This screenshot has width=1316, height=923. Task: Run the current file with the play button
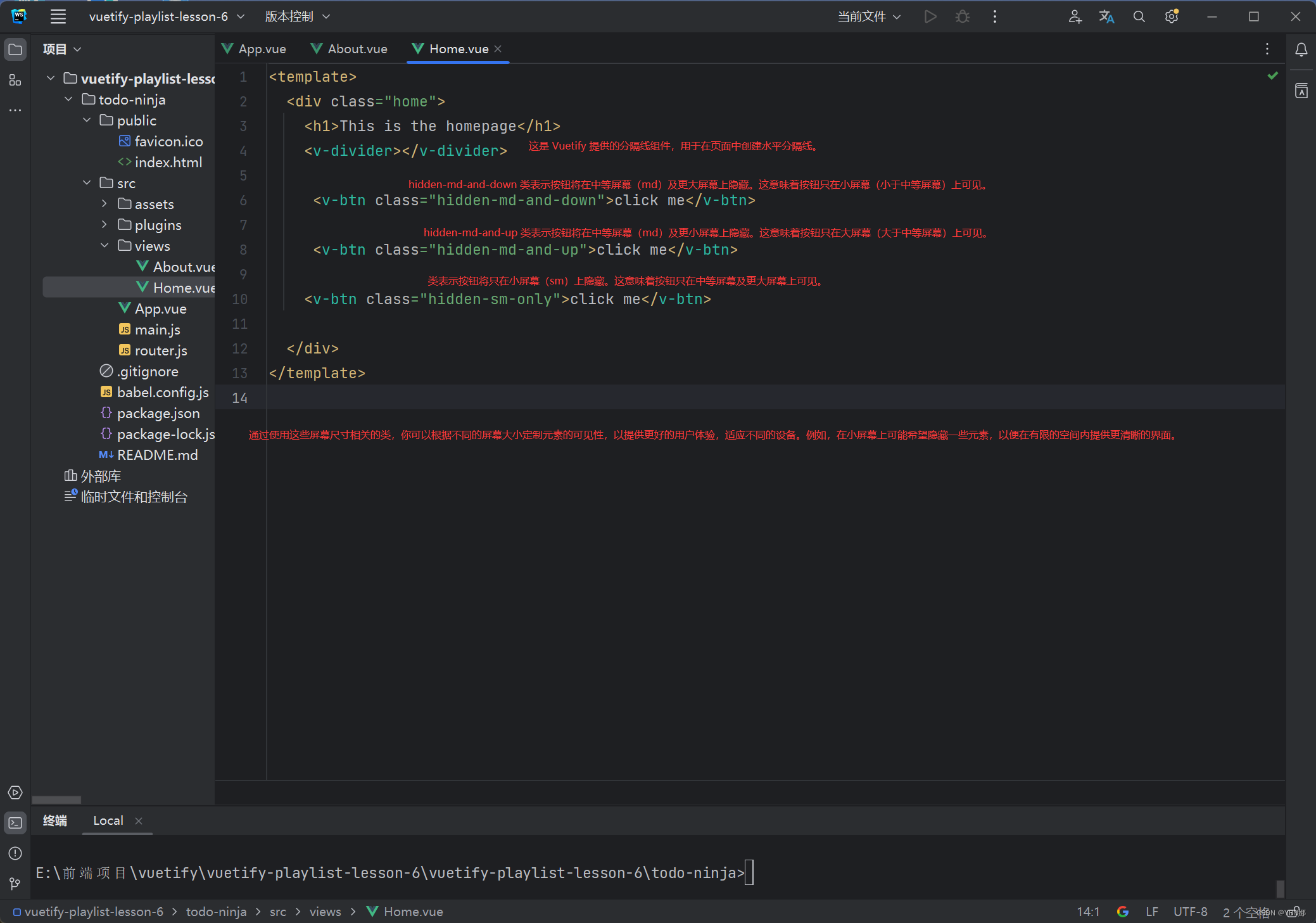pos(930,16)
